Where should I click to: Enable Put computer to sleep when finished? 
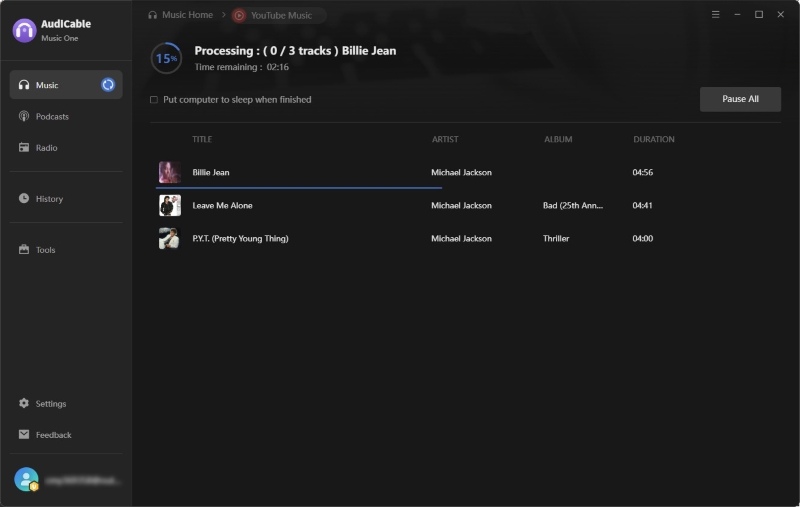154,99
